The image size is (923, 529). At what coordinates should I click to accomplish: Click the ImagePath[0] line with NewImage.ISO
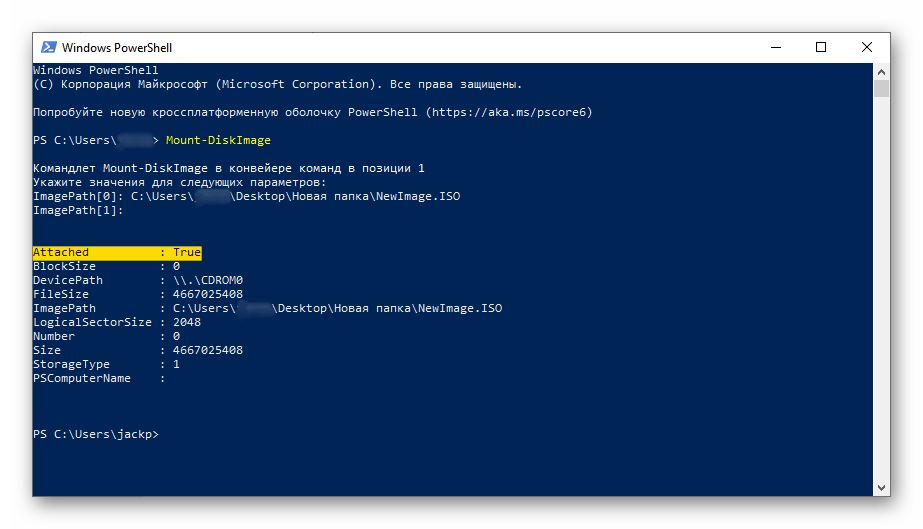point(247,197)
